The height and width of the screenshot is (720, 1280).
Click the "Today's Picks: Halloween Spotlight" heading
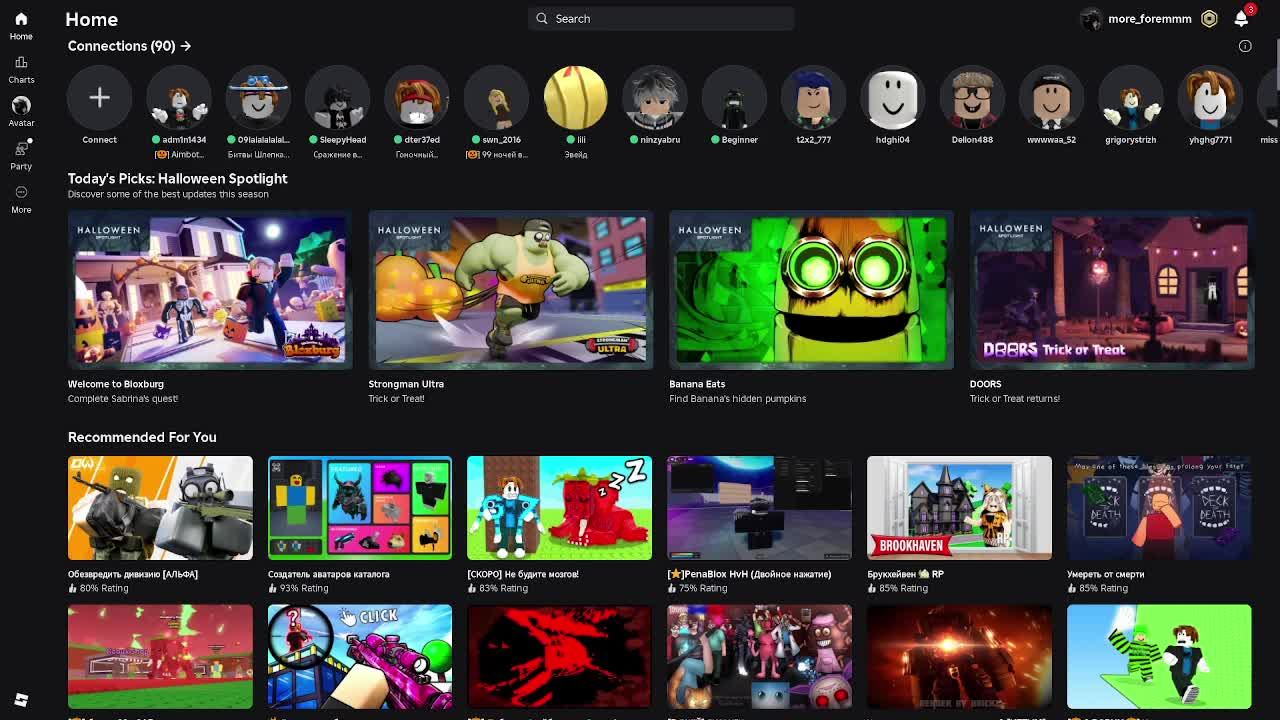pos(178,178)
